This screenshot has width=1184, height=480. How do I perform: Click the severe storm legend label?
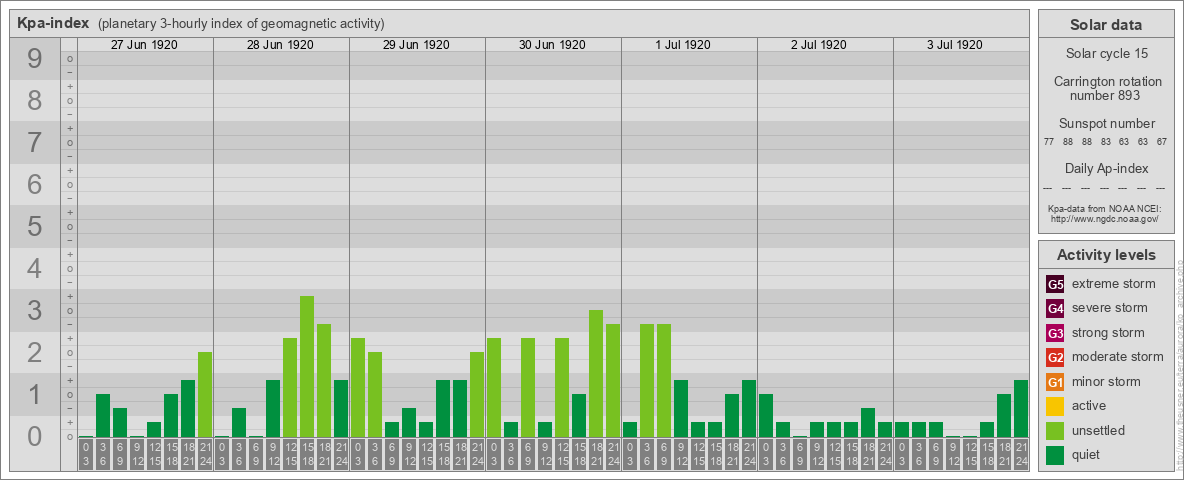pyautogui.click(x=1109, y=308)
